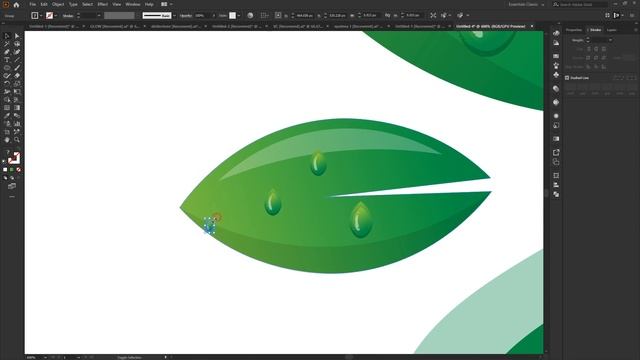Open the zoom level dropdown in status bar
The image size is (640, 360).
click(45, 357)
